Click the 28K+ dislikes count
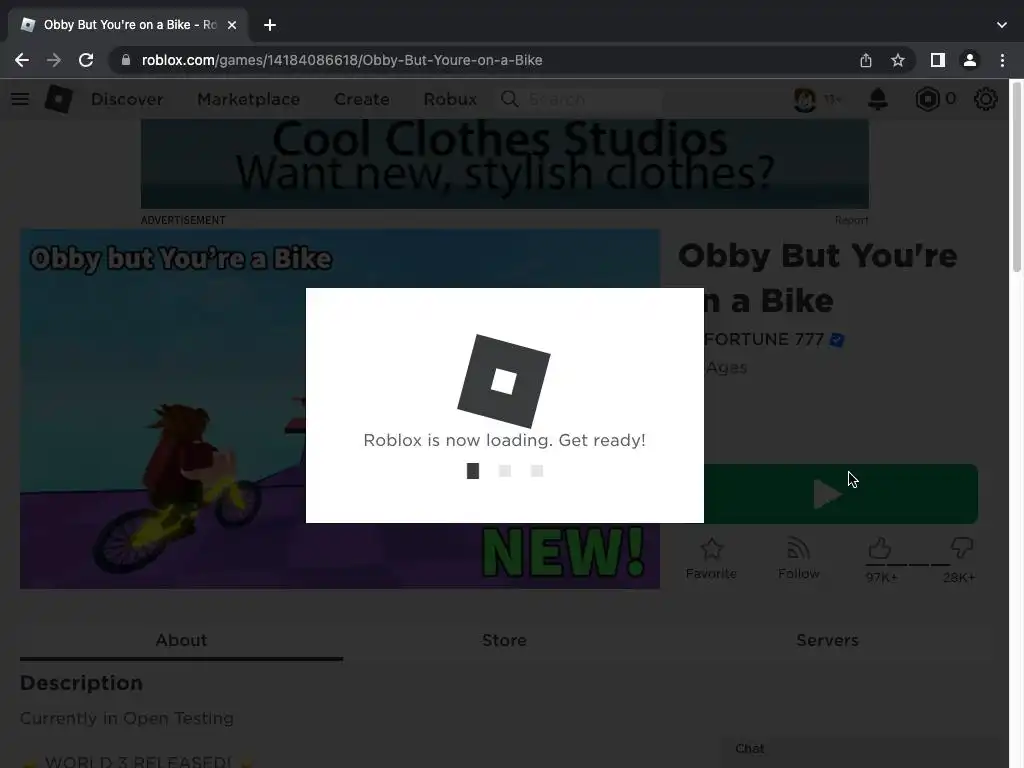Image resolution: width=1024 pixels, height=768 pixels. pos(959,577)
